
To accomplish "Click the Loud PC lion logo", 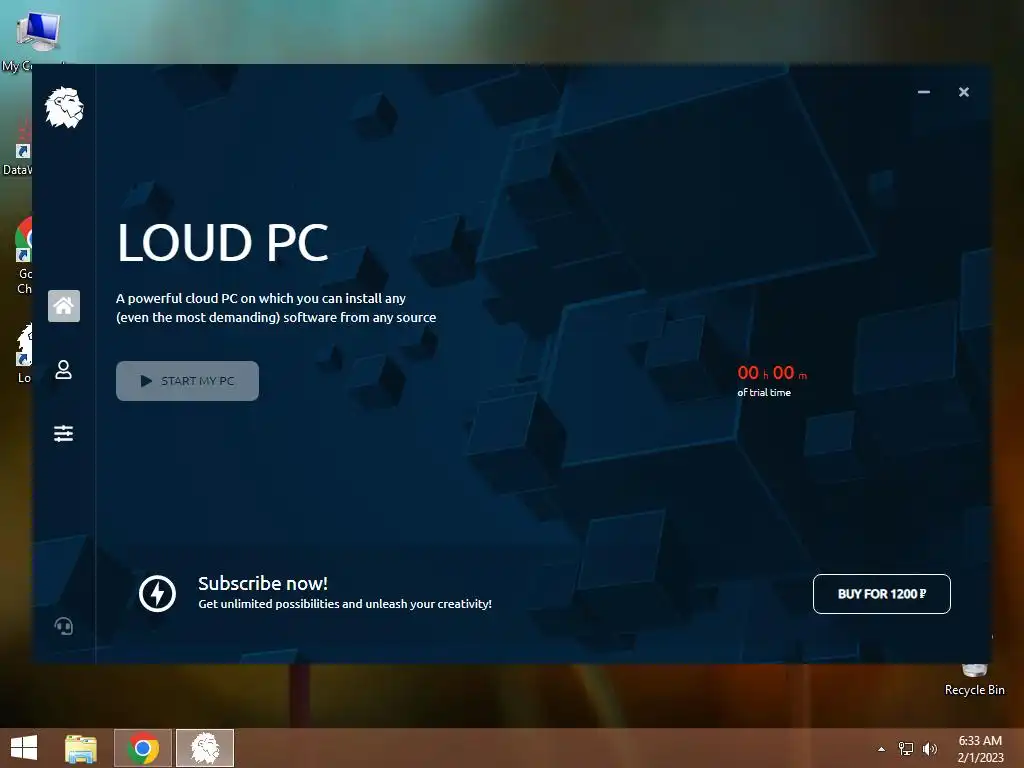I will pos(64,107).
